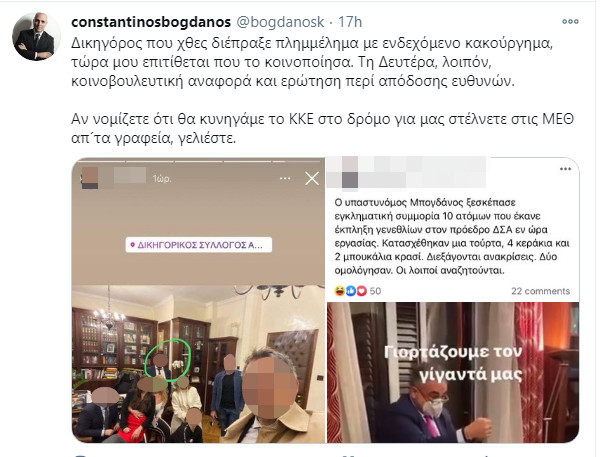Close the story with the X icon

(x=312, y=179)
